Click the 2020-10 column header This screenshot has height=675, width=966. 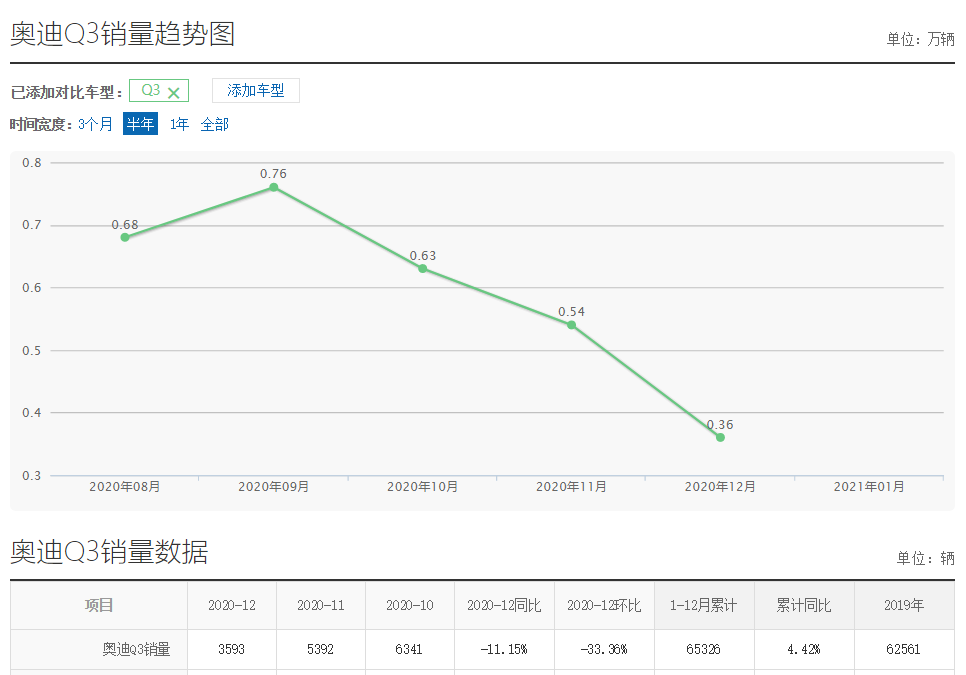[x=410, y=605]
